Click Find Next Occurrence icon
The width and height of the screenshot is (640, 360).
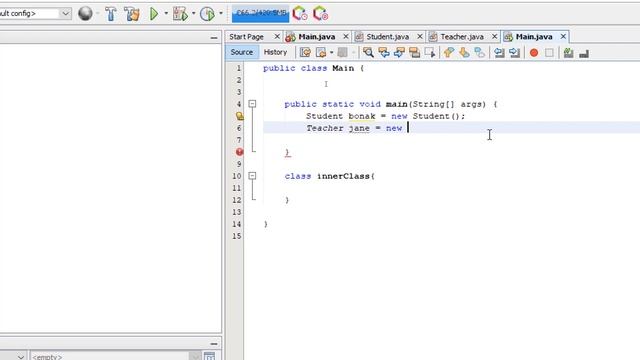(399, 52)
